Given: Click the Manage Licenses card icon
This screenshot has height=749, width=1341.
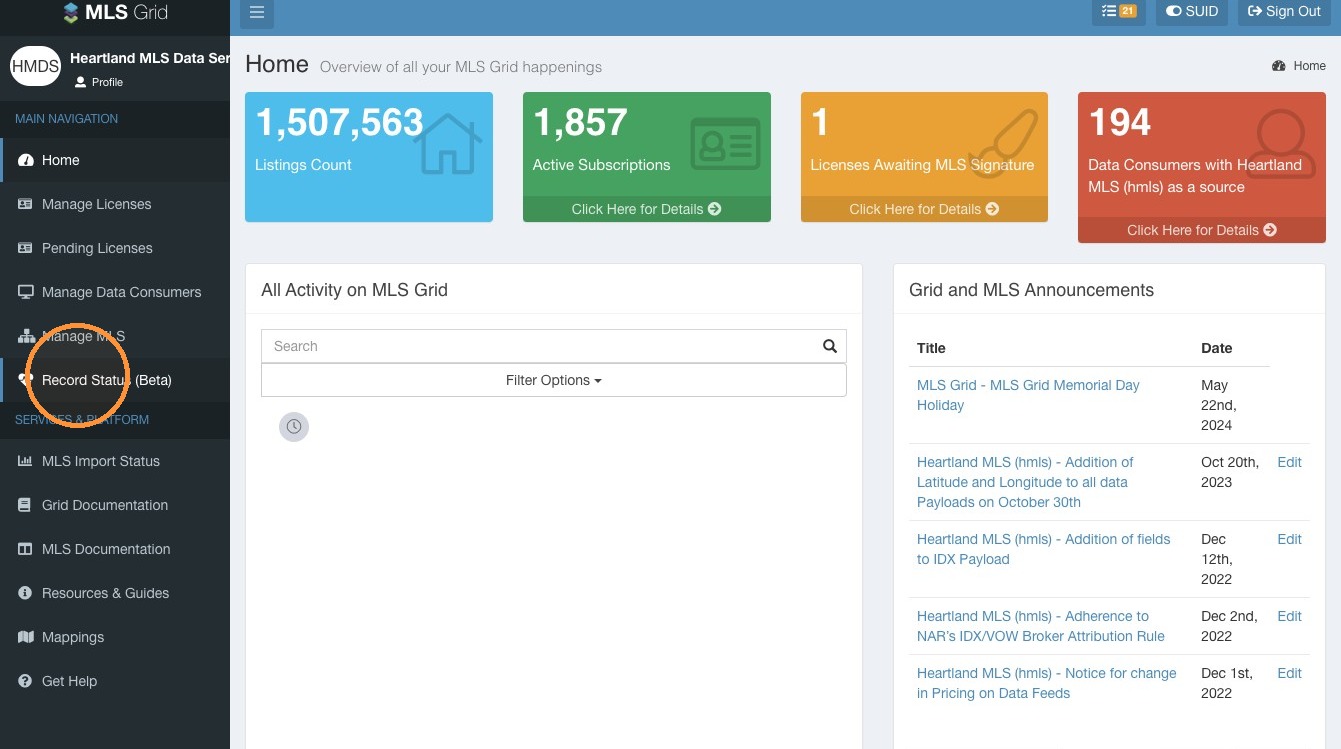Looking at the screenshot, I should tap(26, 204).
